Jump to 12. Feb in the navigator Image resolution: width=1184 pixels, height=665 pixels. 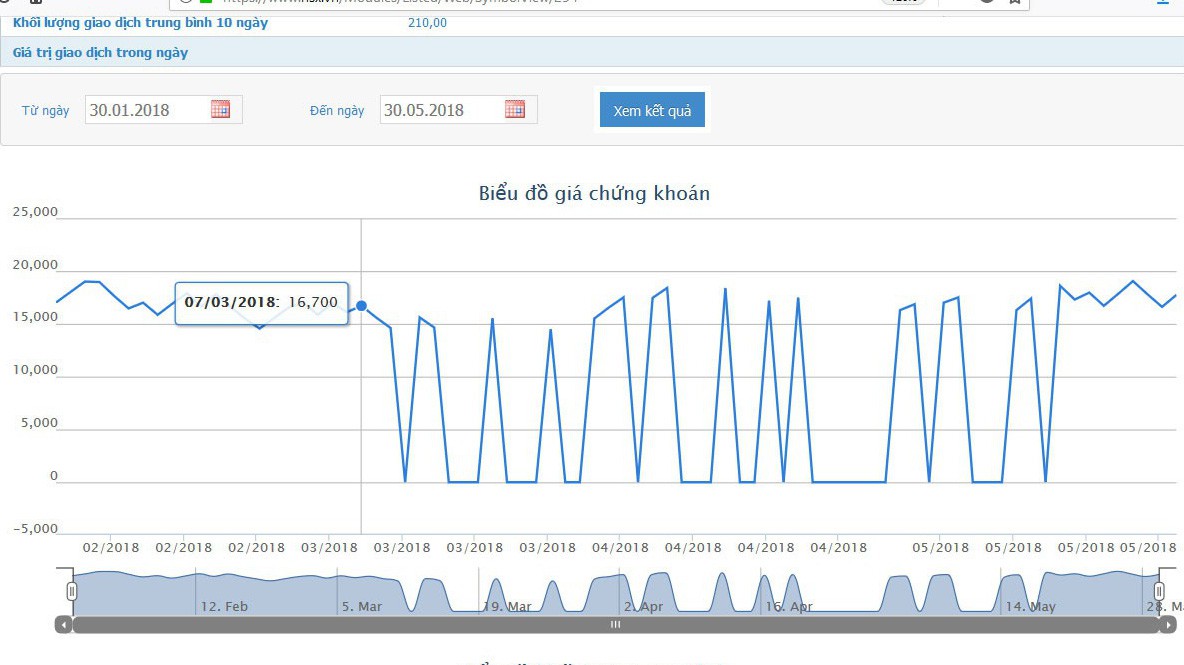click(224, 606)
